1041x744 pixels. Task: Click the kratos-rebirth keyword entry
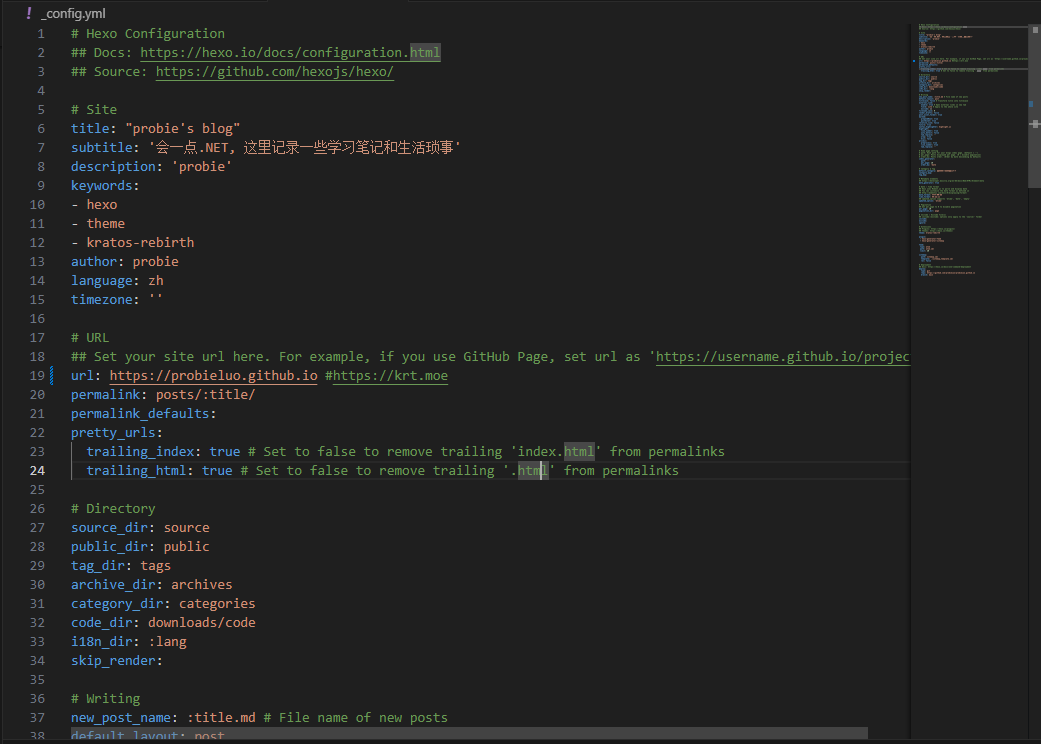(x=140, y=243)
